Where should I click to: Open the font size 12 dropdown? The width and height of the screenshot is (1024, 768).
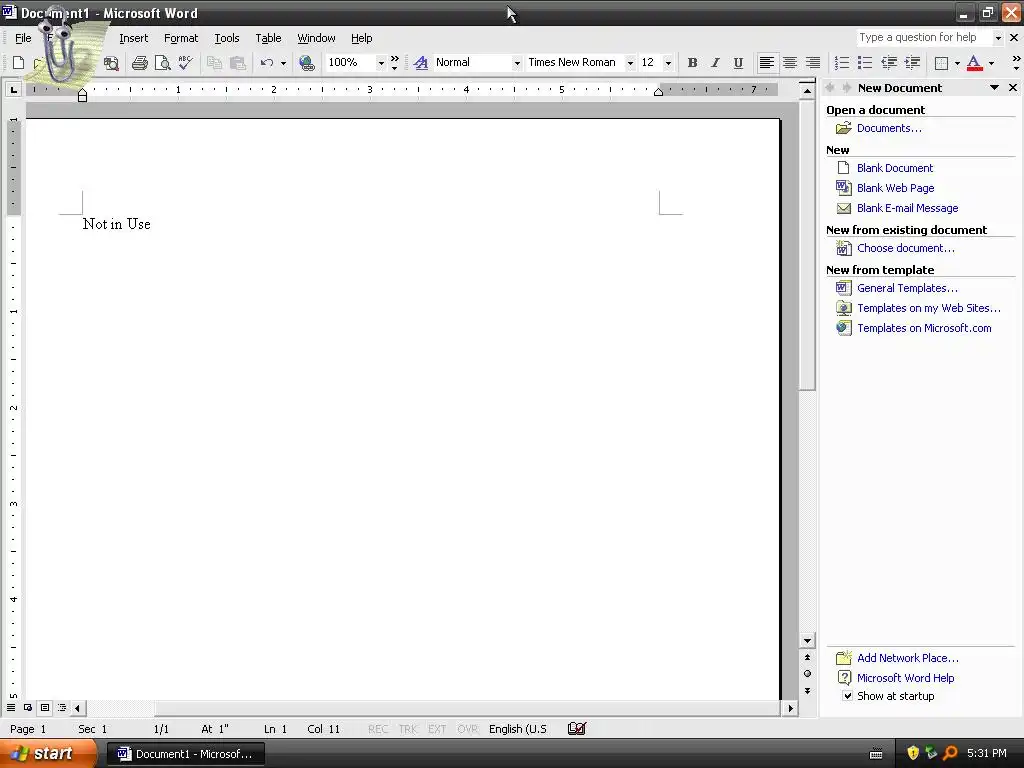(x=667, y=63)
